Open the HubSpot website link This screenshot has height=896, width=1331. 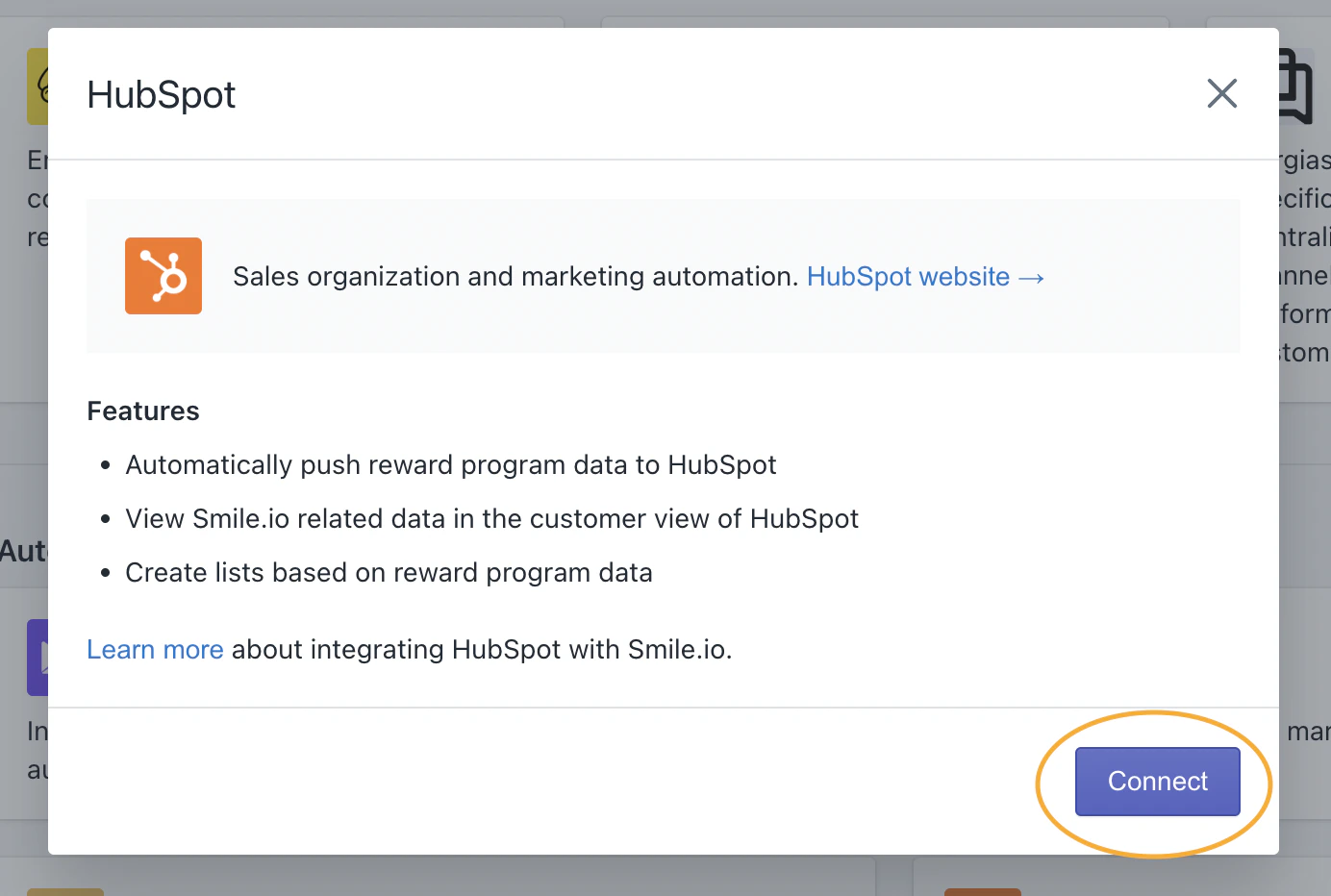[x=925, y=277]
